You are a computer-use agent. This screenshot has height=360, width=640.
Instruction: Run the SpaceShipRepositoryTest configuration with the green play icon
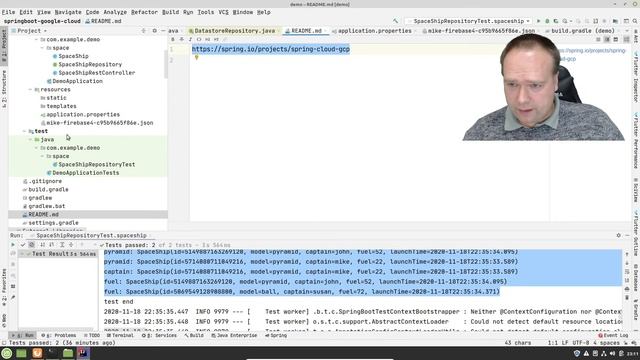point(538,21)
